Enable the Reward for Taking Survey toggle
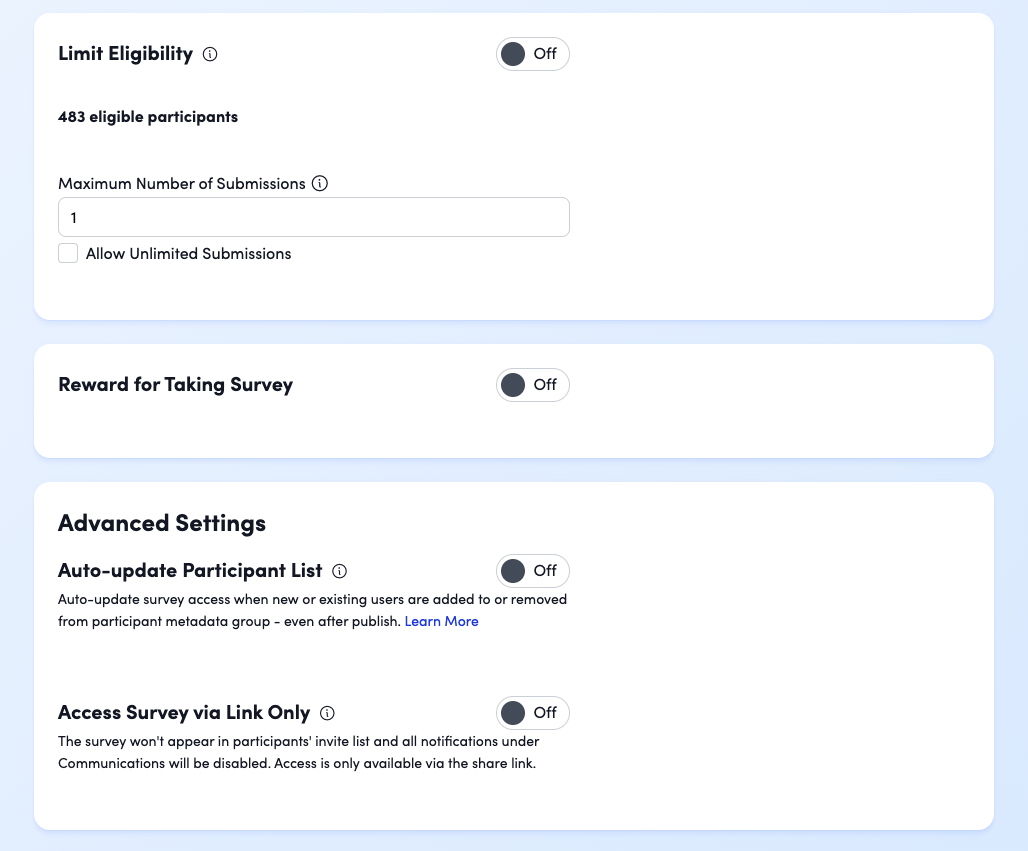 tap(532, 385)
